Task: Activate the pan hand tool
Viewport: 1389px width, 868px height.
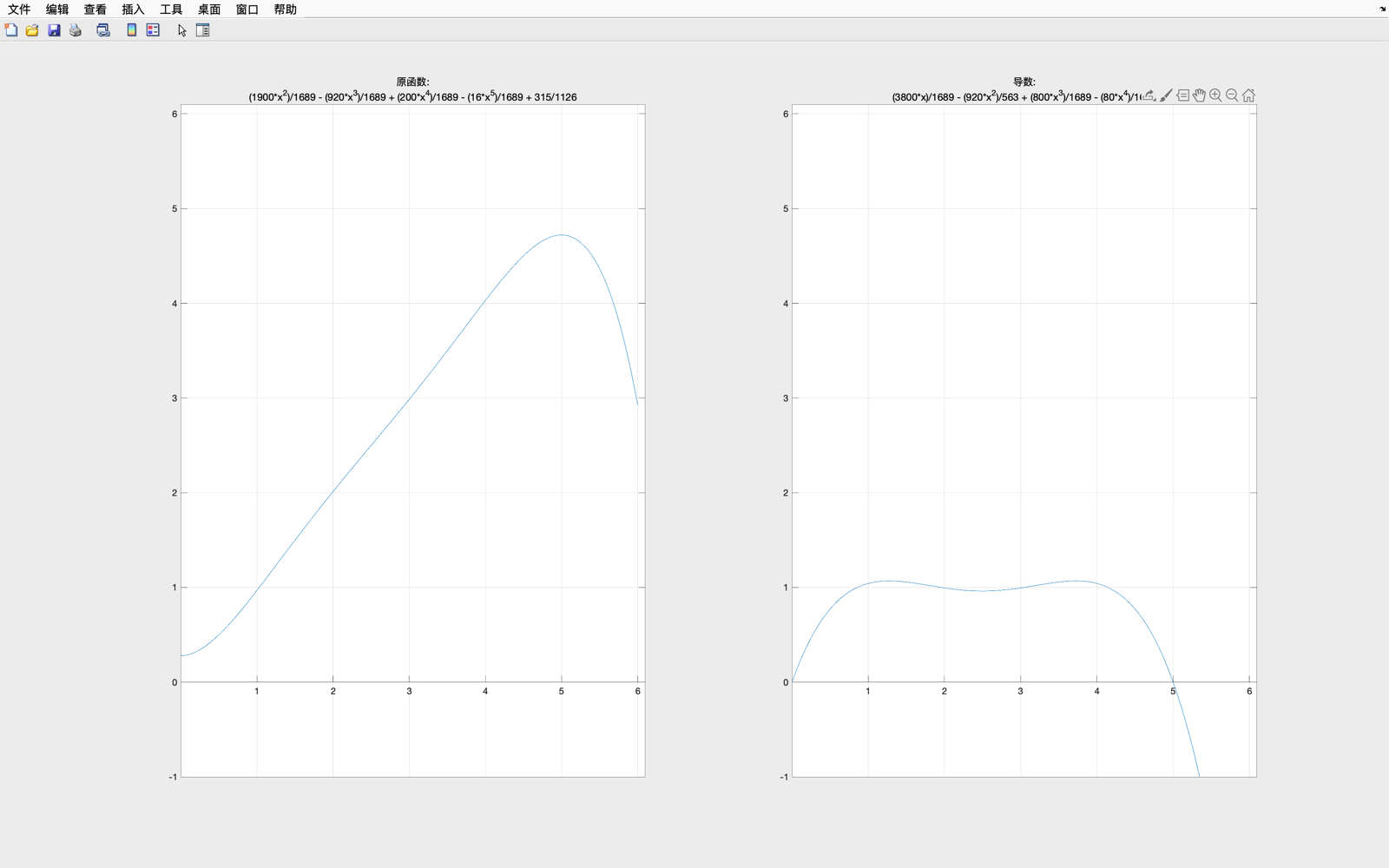Action: [1199, 95]
